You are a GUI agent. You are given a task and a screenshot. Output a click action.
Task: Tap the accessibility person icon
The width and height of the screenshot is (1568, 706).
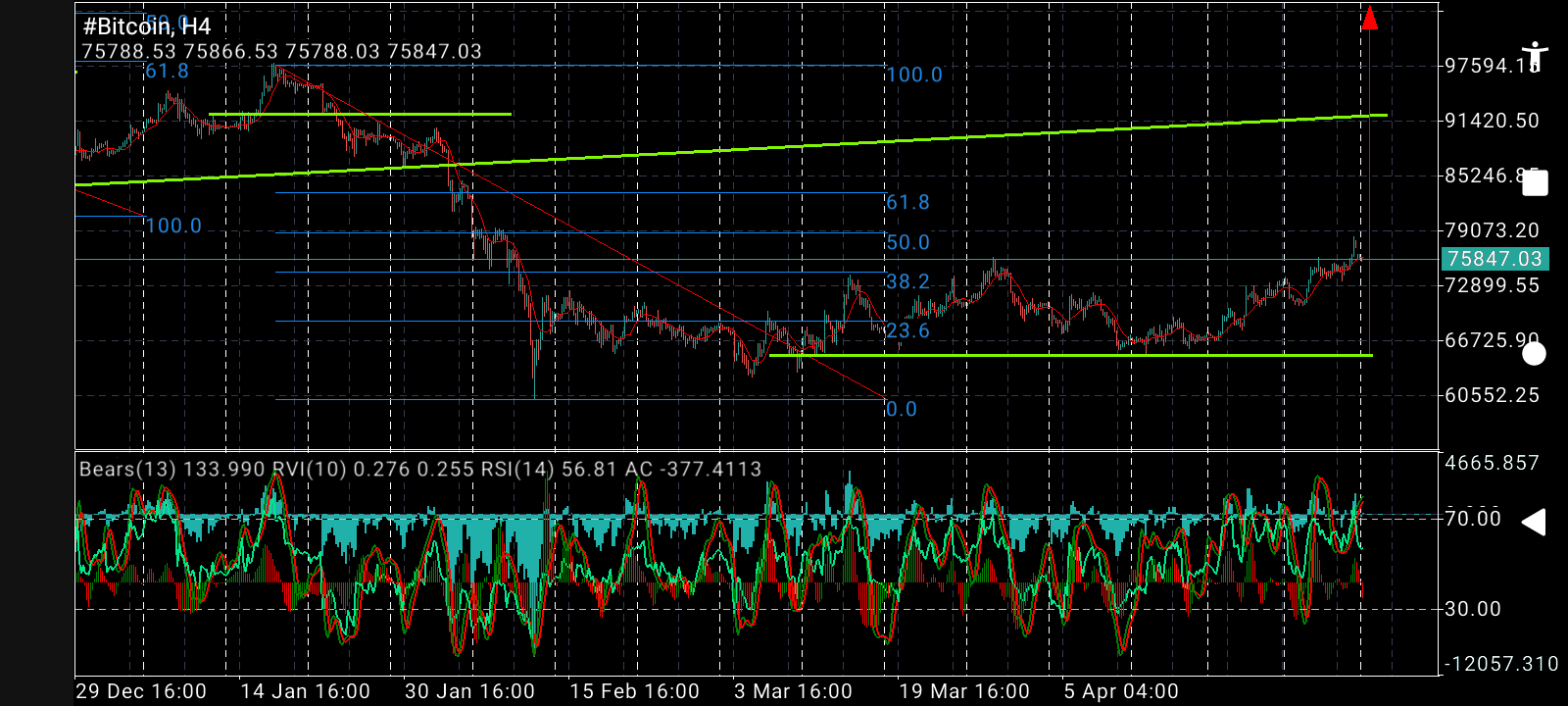pos(1535,56)
